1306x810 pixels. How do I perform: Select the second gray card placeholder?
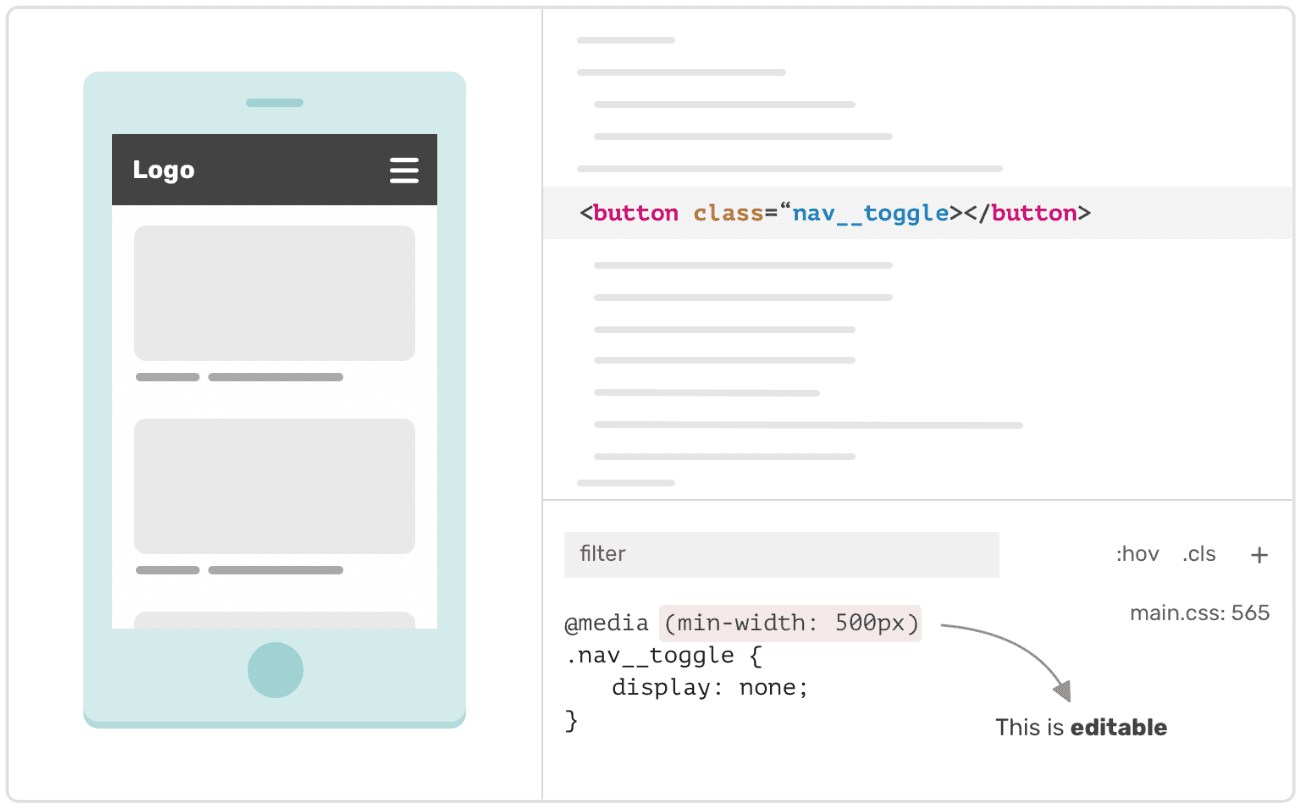pyautogui.click(x=274, y=485)
